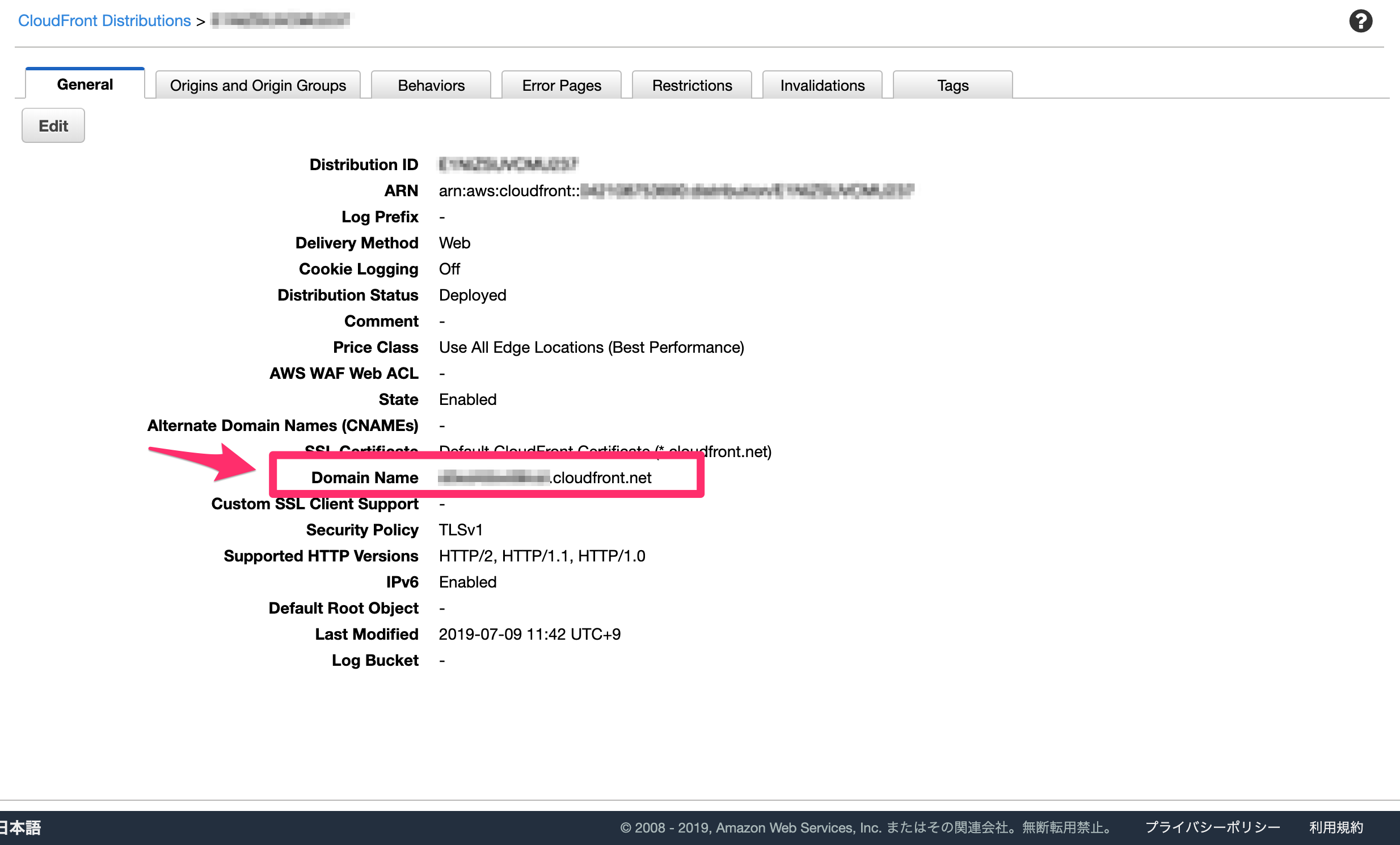Click the blurred Distribution ID value
Viewport: 1400px width, 845px height.
508,164
